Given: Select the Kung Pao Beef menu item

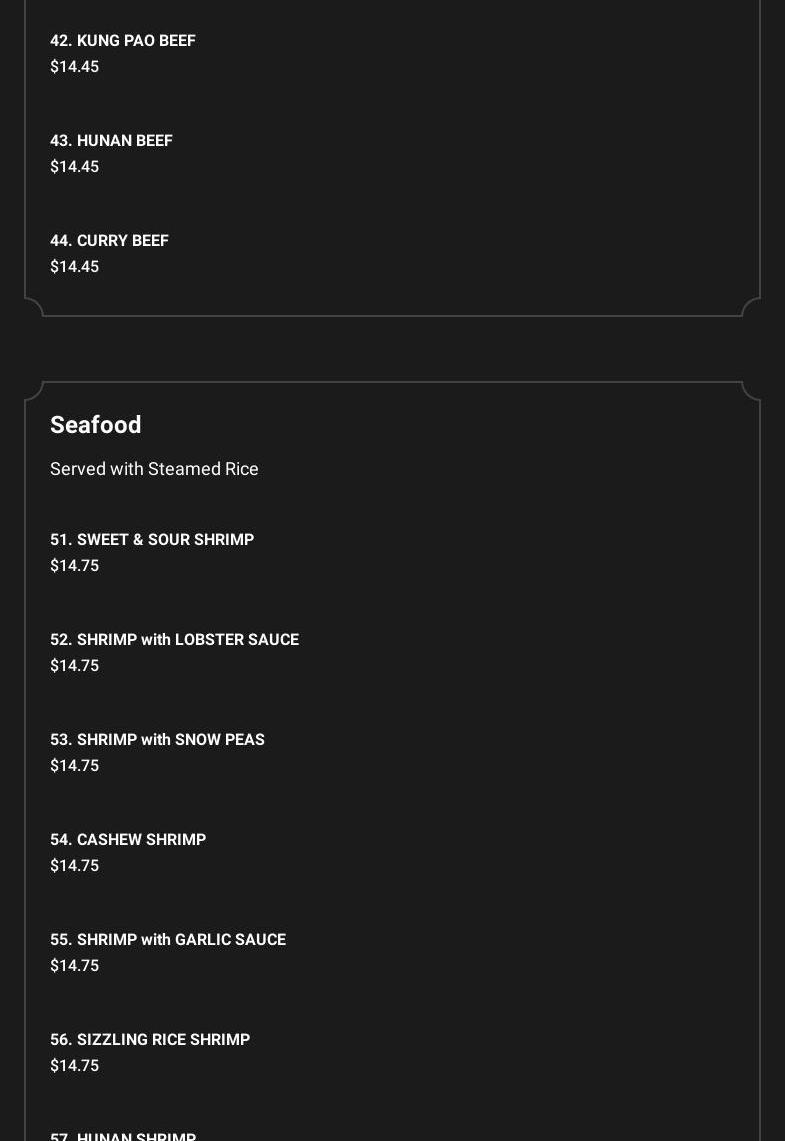Looking at the screenshot, I should [123, 41].
